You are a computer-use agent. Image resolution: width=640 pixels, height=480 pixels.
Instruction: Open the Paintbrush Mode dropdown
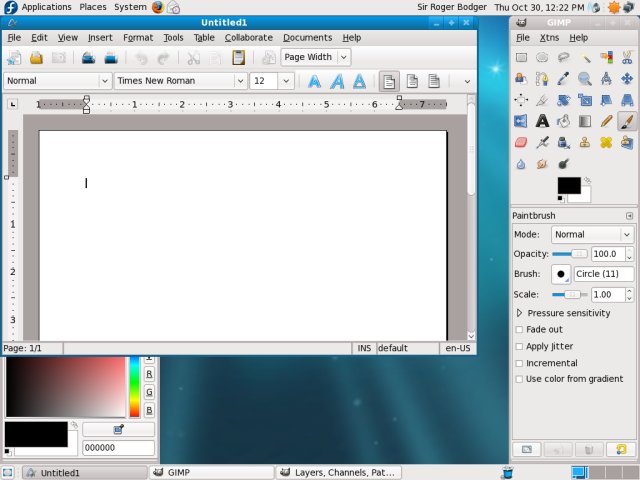(x=593, y=234)
